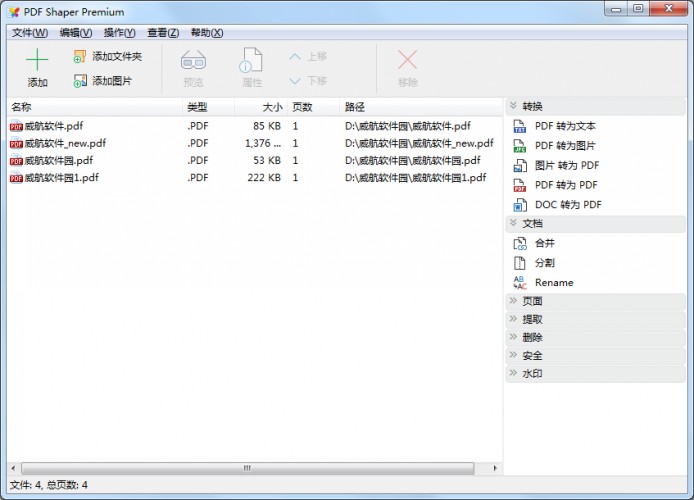Viewport: 694px width, 500px height.
Task: Click the 添加图片 label
Action: tap(112, 81)
